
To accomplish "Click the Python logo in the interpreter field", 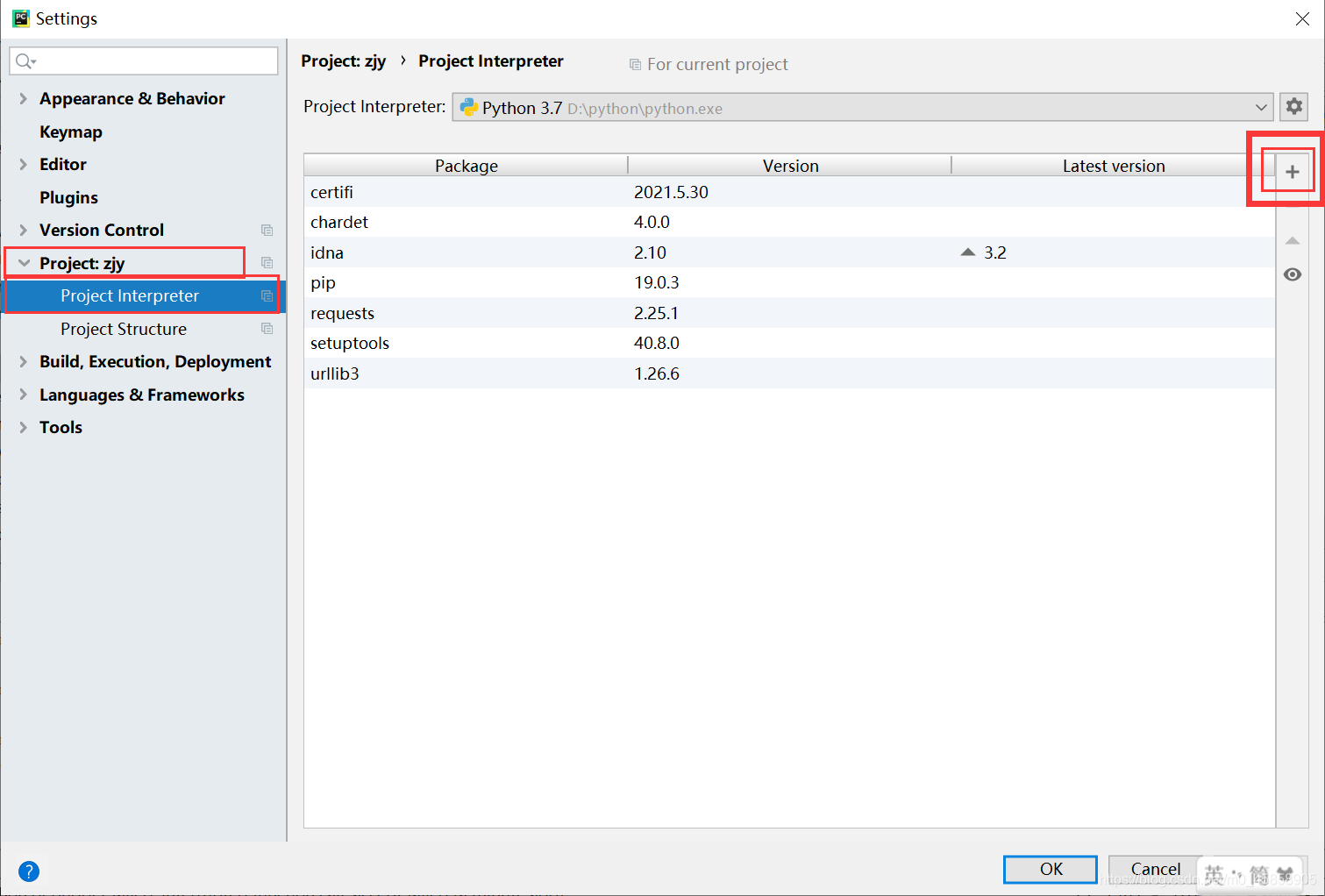I will click(468, 107).
